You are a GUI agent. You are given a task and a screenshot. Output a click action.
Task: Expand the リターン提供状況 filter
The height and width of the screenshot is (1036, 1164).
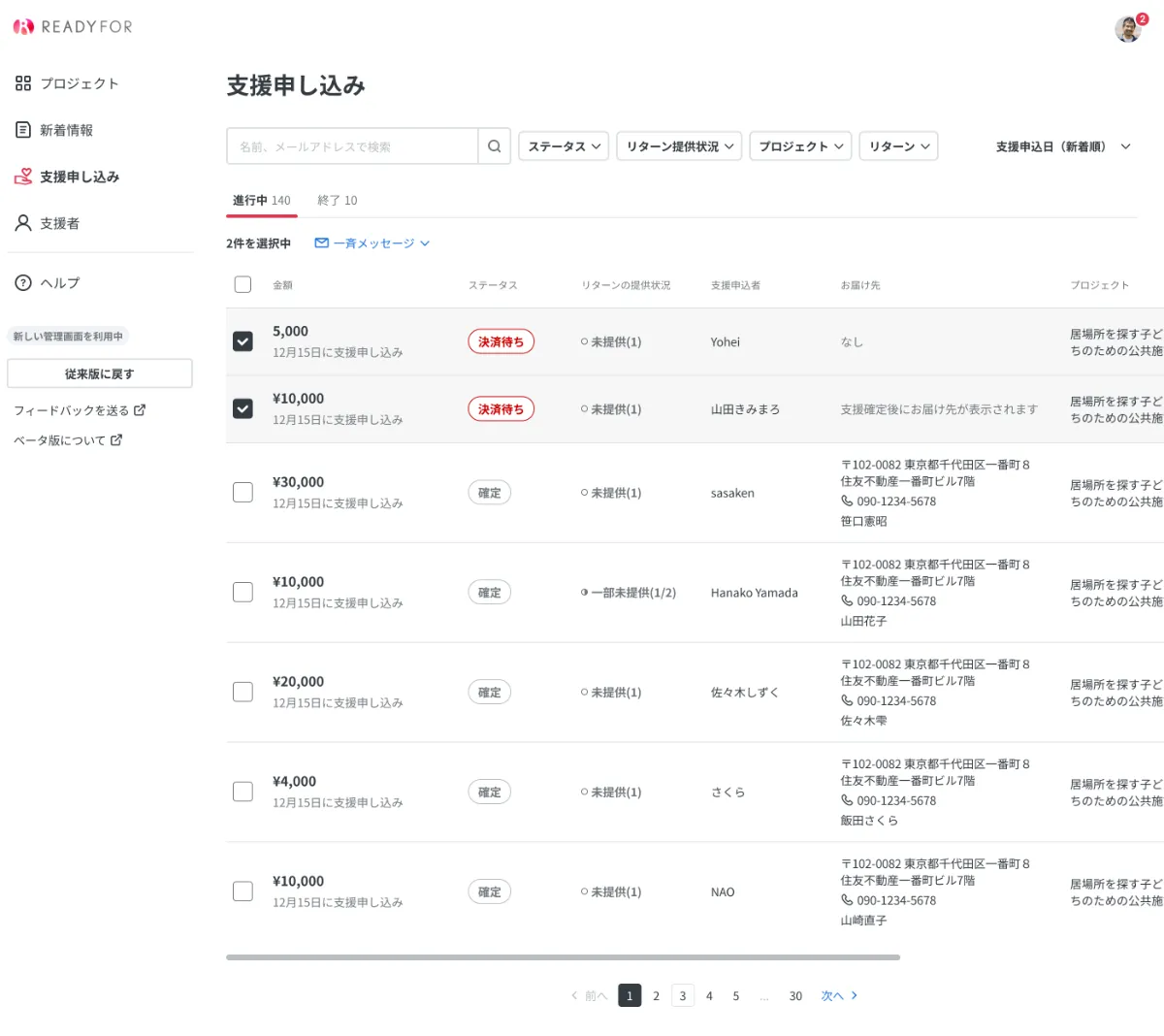679,146
